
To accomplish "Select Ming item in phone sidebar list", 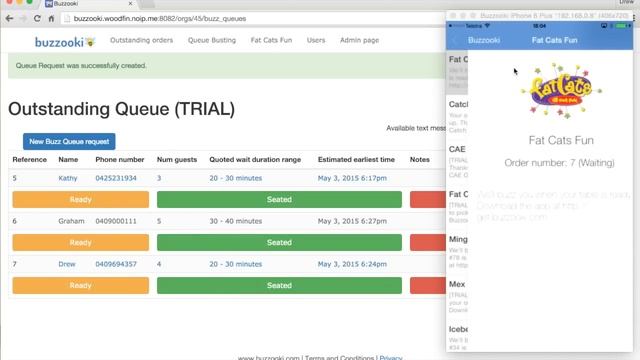I will point(458,251).
